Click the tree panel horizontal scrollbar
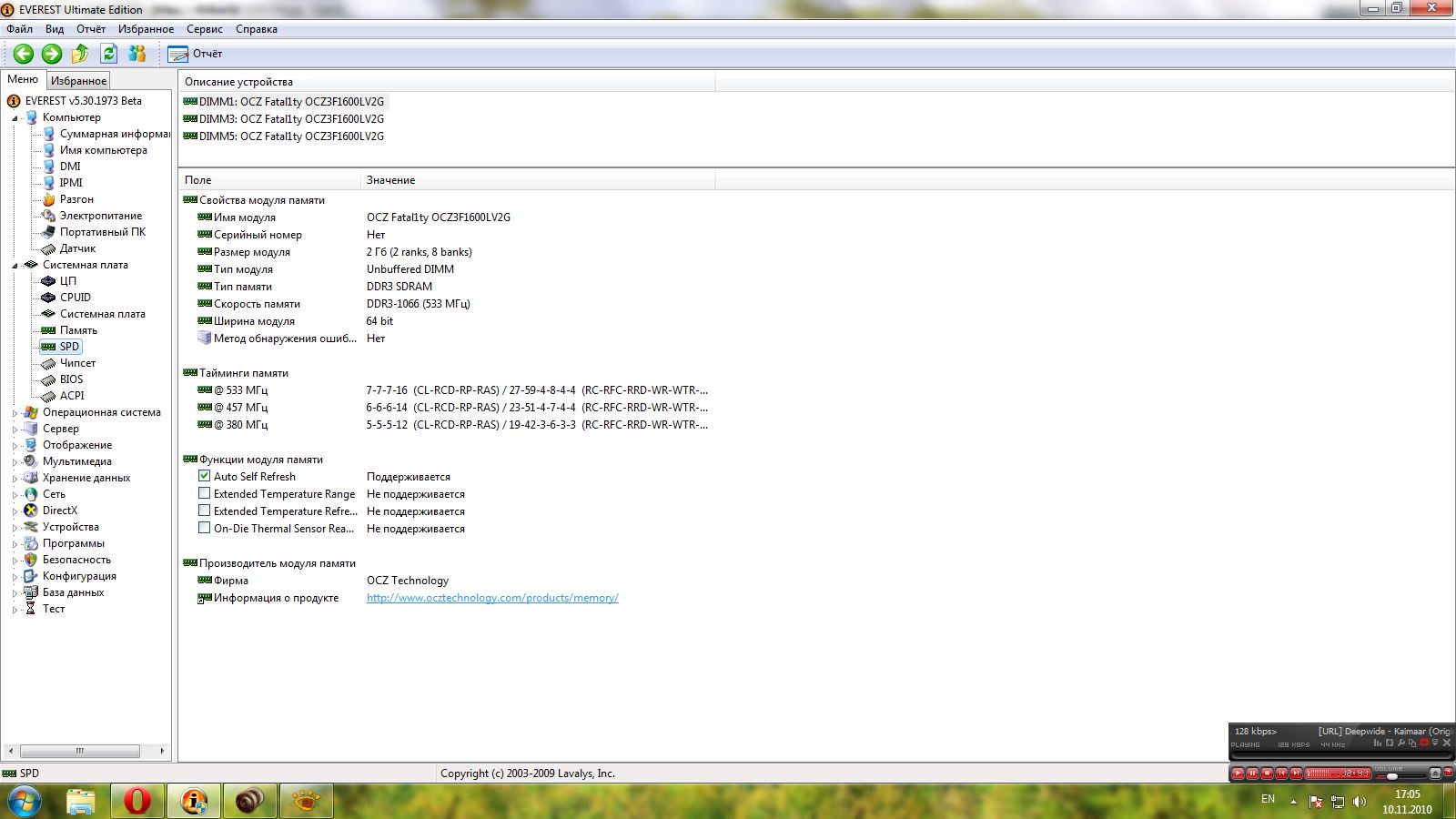The width and height of the screenshot is (1456, 819). (x=80, y=752)
